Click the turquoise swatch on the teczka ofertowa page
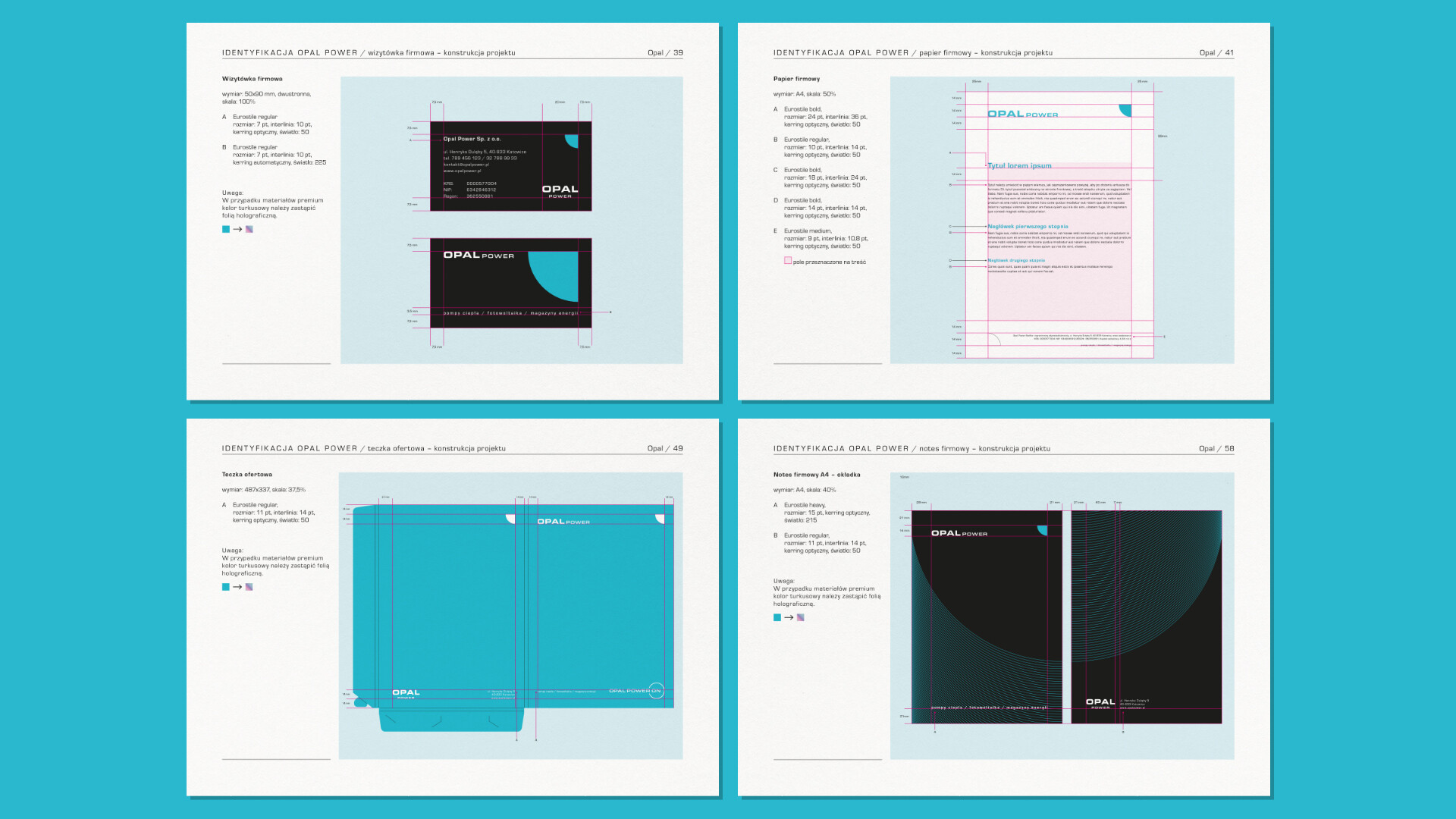Viewport: 1456px width, 819px height. 225,587
